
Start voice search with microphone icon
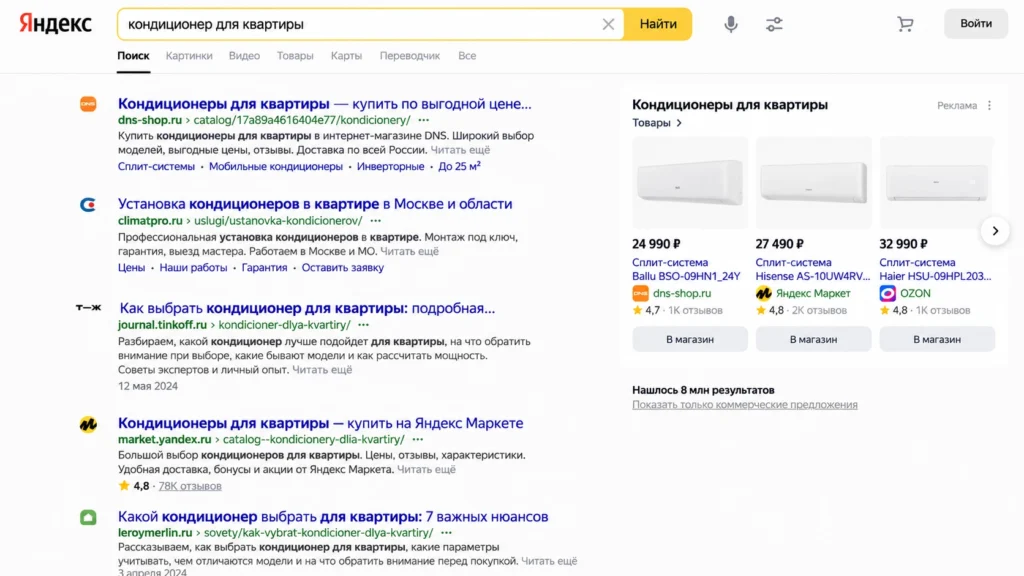[x=731, y=24]
